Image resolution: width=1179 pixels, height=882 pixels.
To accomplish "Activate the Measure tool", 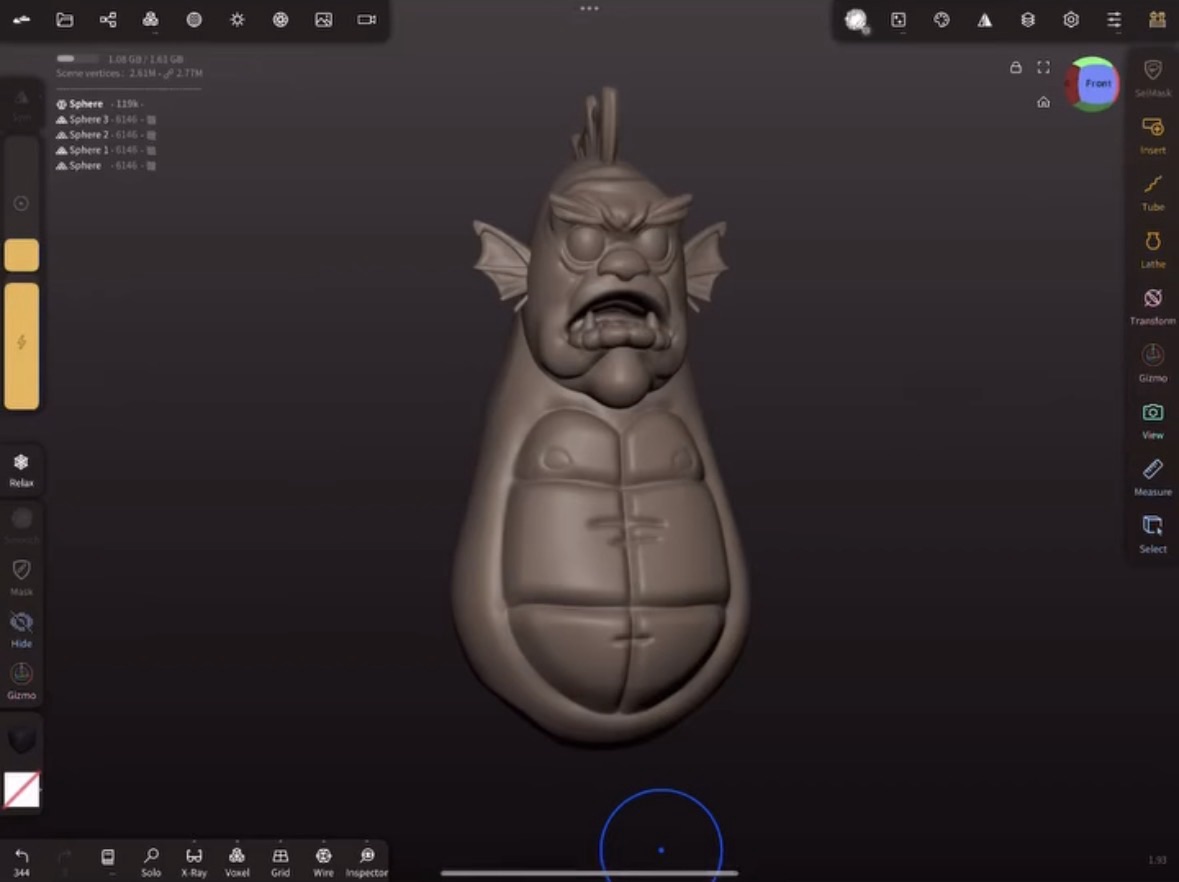I will [1152, 475].
